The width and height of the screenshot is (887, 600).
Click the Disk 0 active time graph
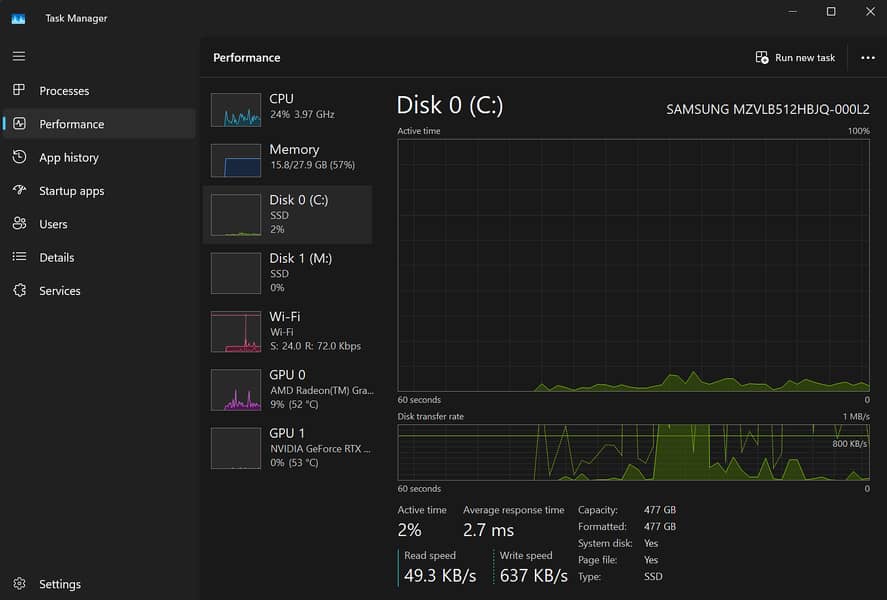pos(633,265)
